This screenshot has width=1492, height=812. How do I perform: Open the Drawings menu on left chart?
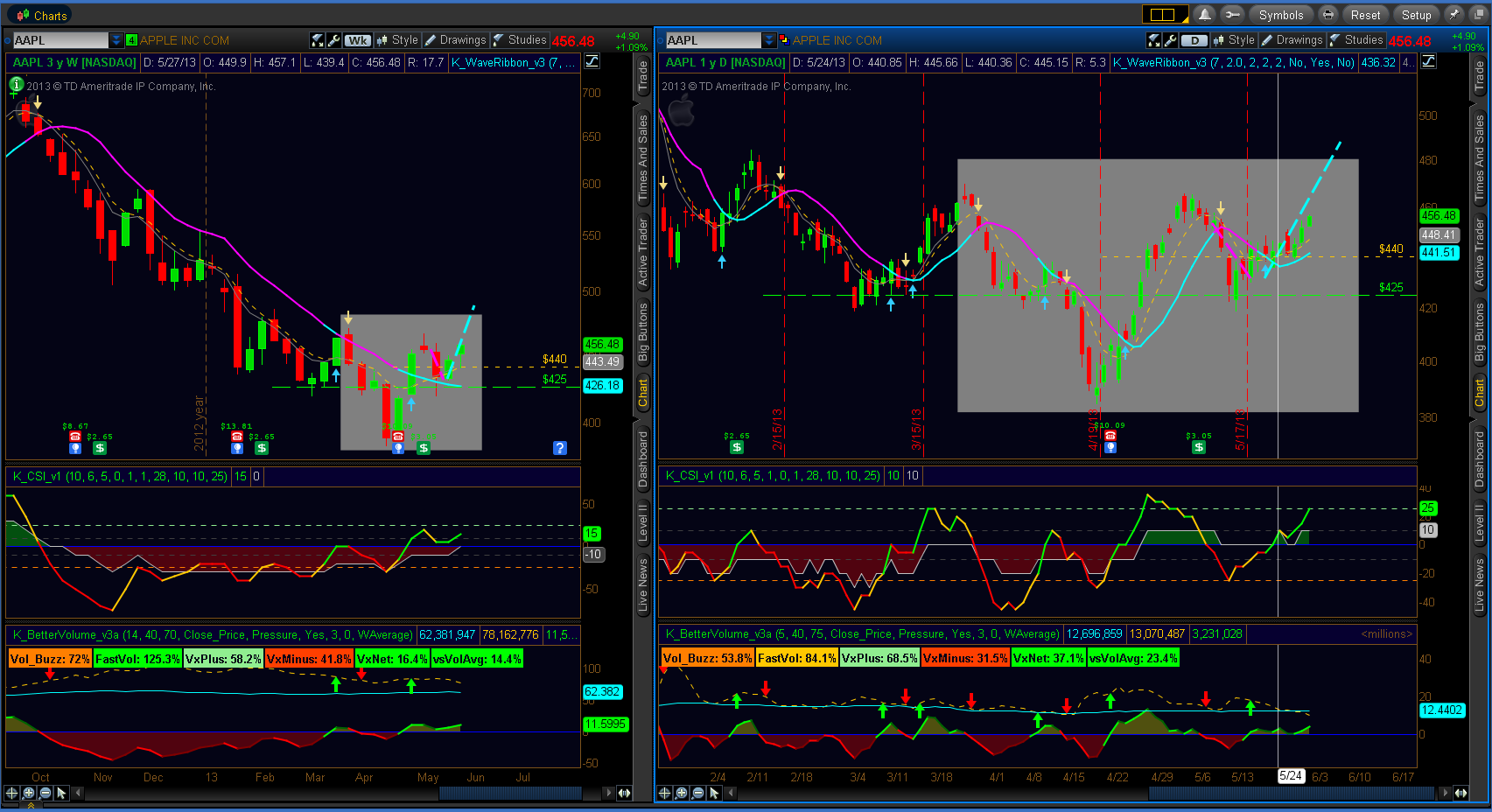point(456,40)
